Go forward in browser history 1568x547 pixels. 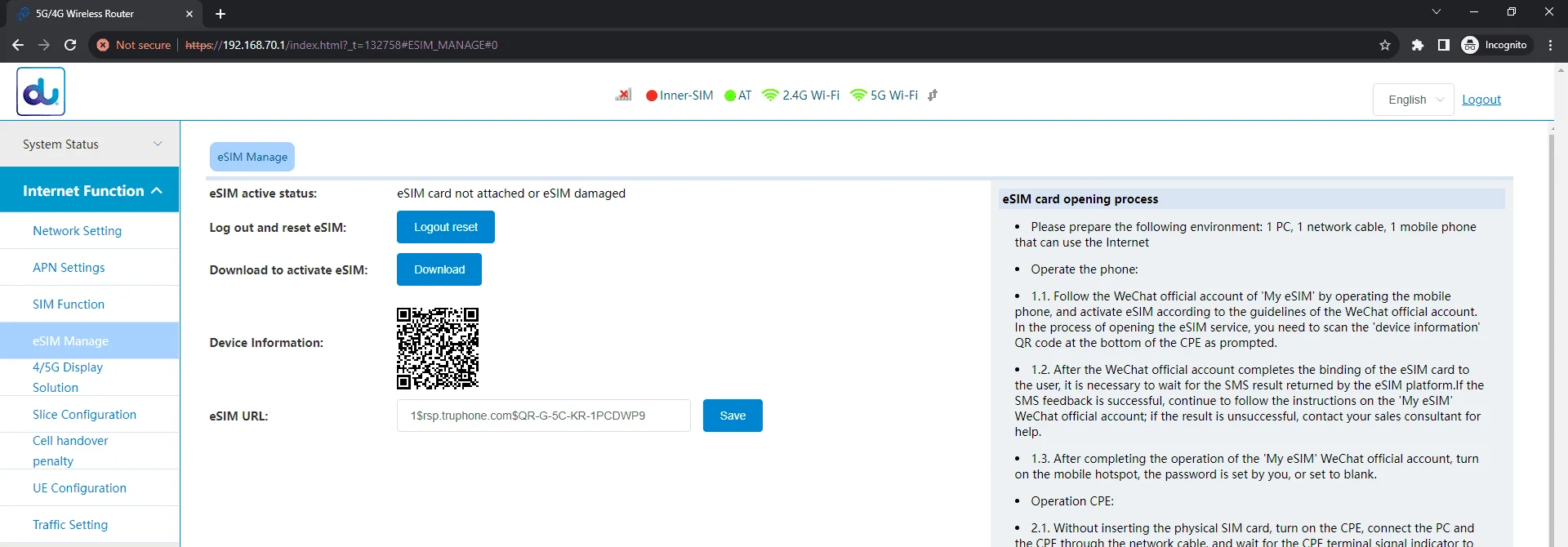pyautogui.click(x=44, y=45)
